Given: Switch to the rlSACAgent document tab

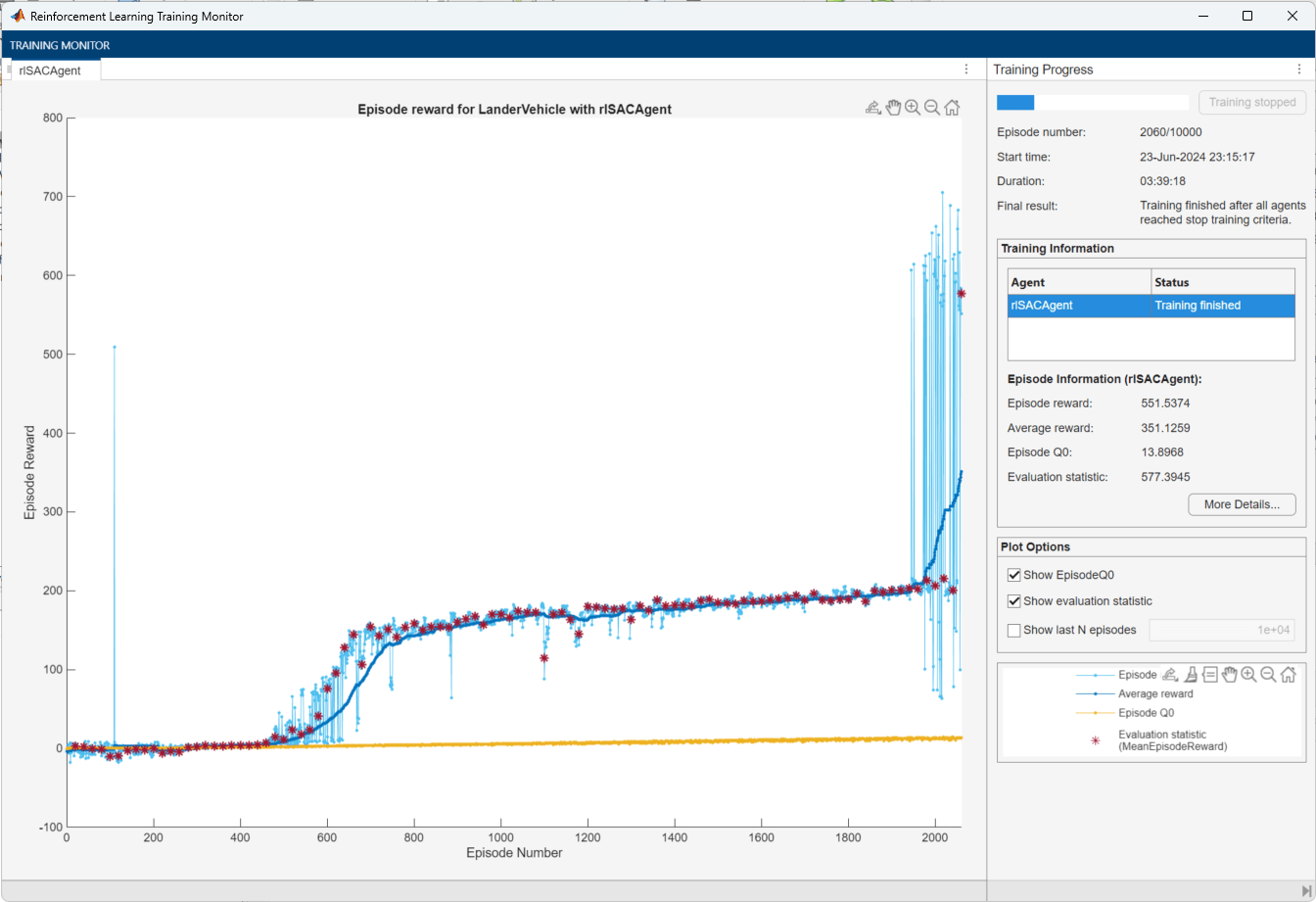Looking at the screenshot, I should pyautogui.click(x=50, y=71).
